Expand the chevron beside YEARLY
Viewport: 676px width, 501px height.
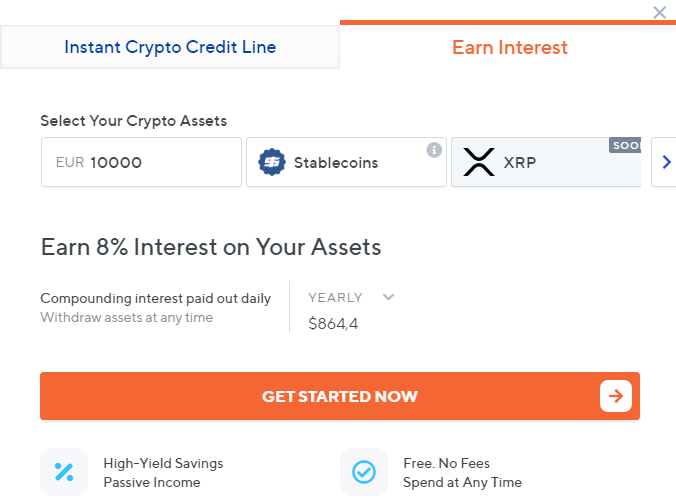388,297
